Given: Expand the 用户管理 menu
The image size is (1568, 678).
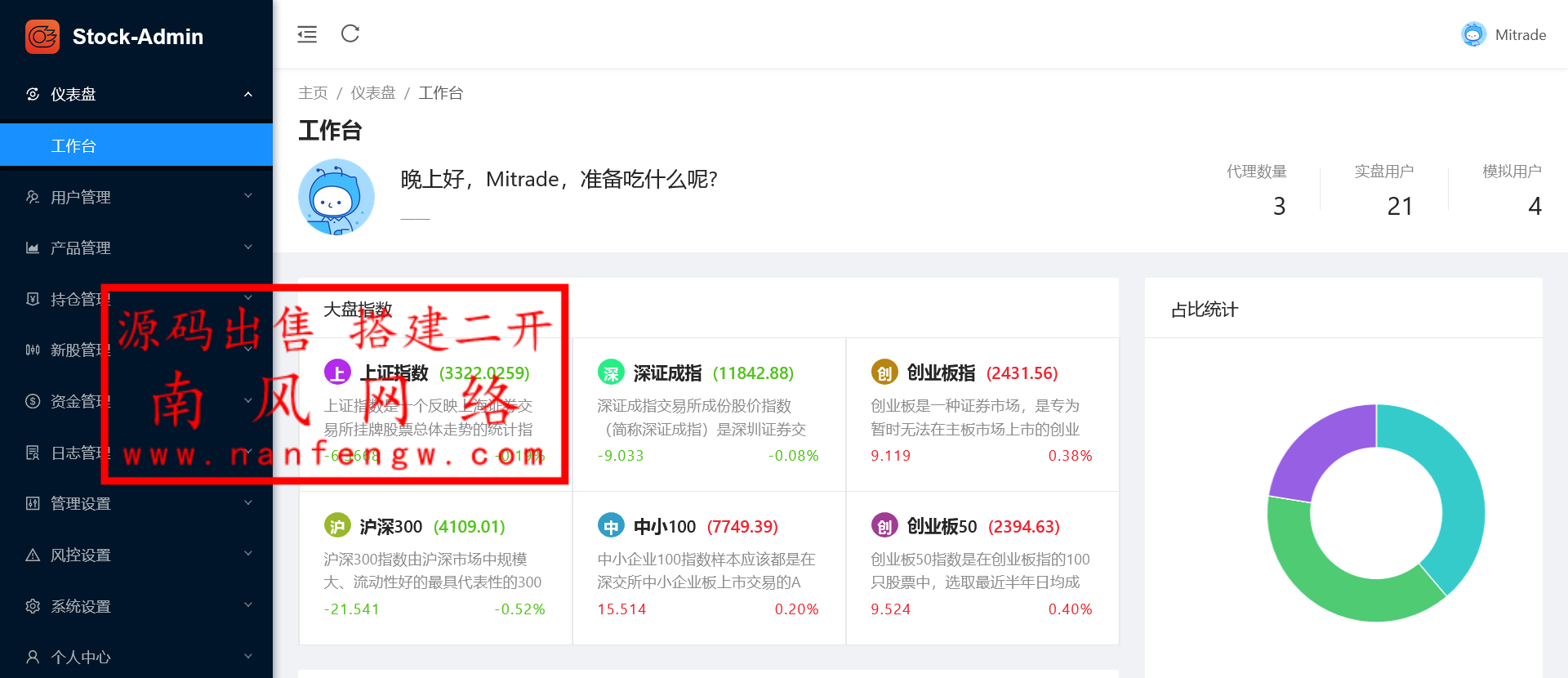Looking at the screenshot, I should pyautogui.click(x=136, y=197).
